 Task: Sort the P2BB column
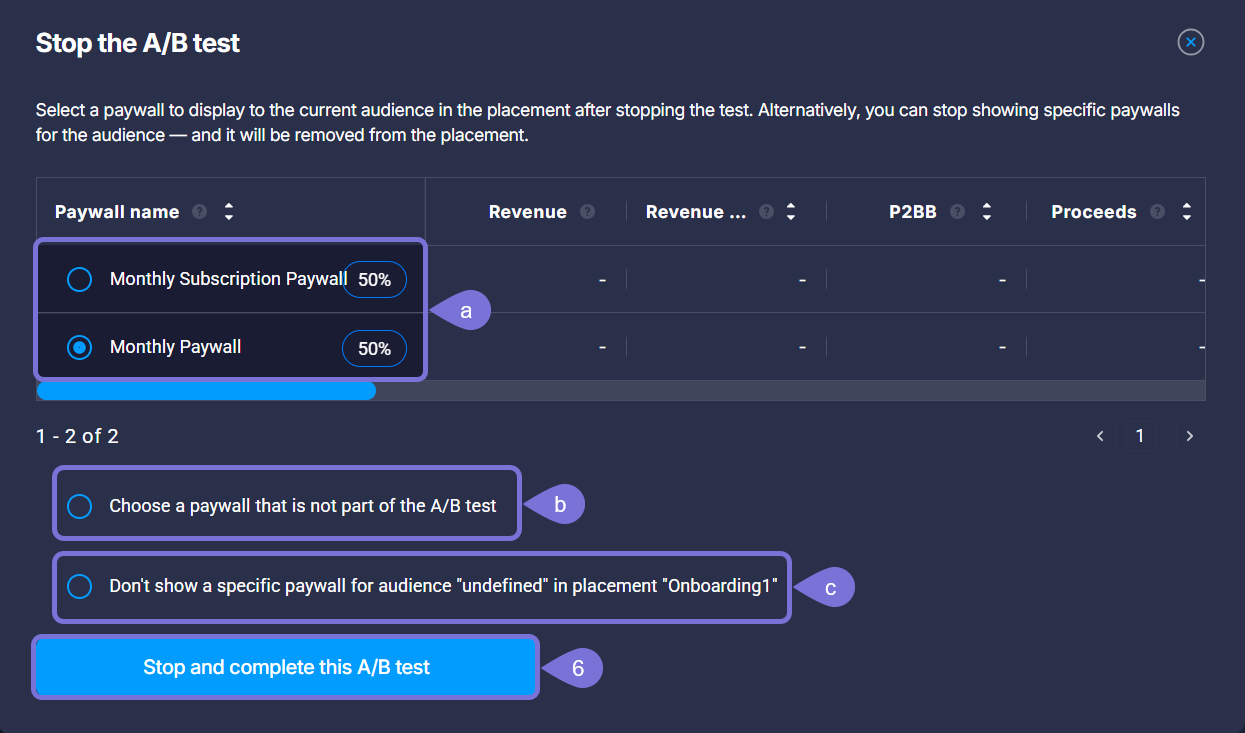click(x=987, y=212)
